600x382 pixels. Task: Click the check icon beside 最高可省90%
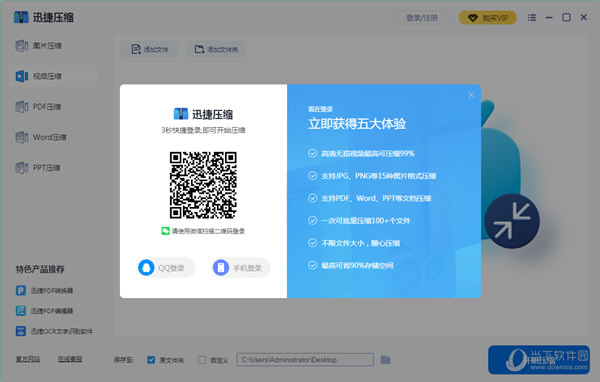coord(313,265)
